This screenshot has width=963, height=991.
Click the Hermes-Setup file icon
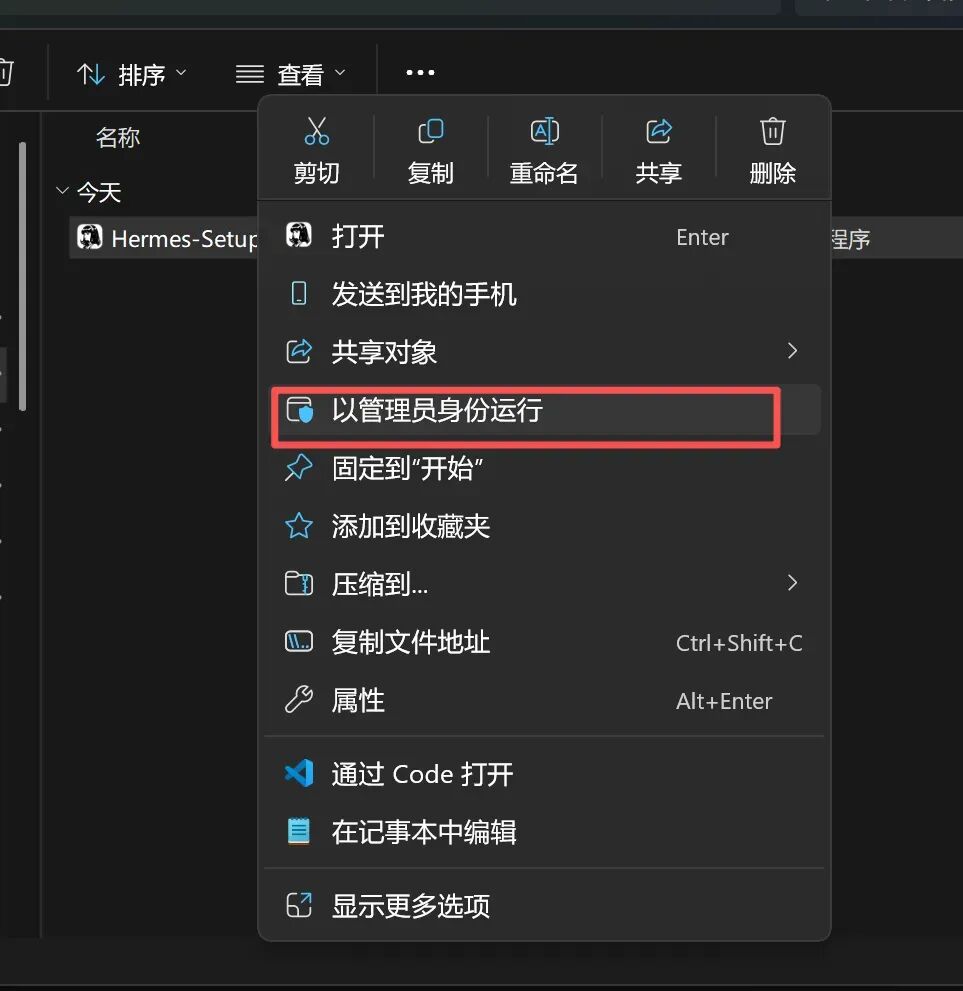click(x=89, y=237)
